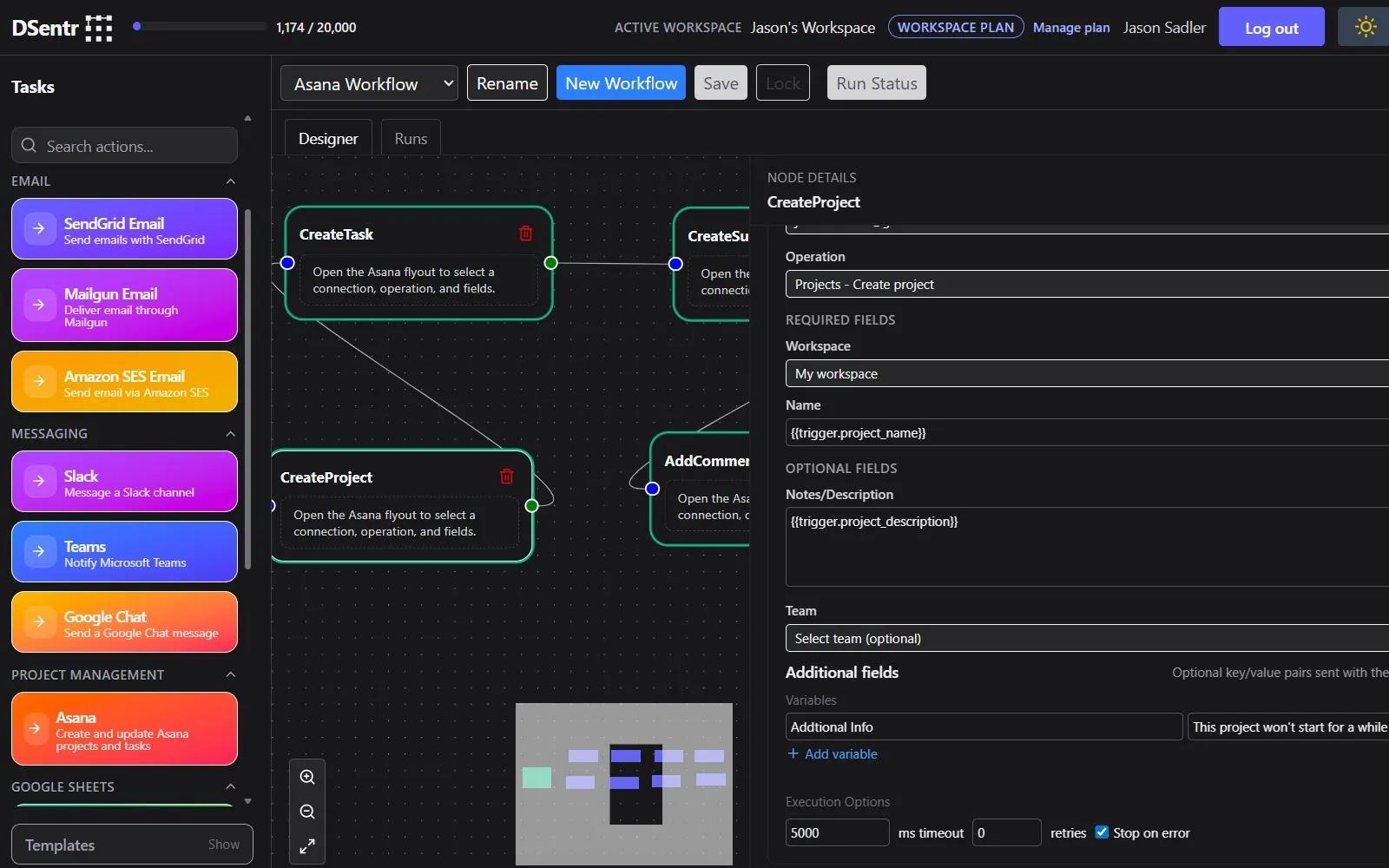The width and height of the screenshot is (1389, 868).
Task: Click the arrow icon on SendGrid Email
Action: pos(39,228)
